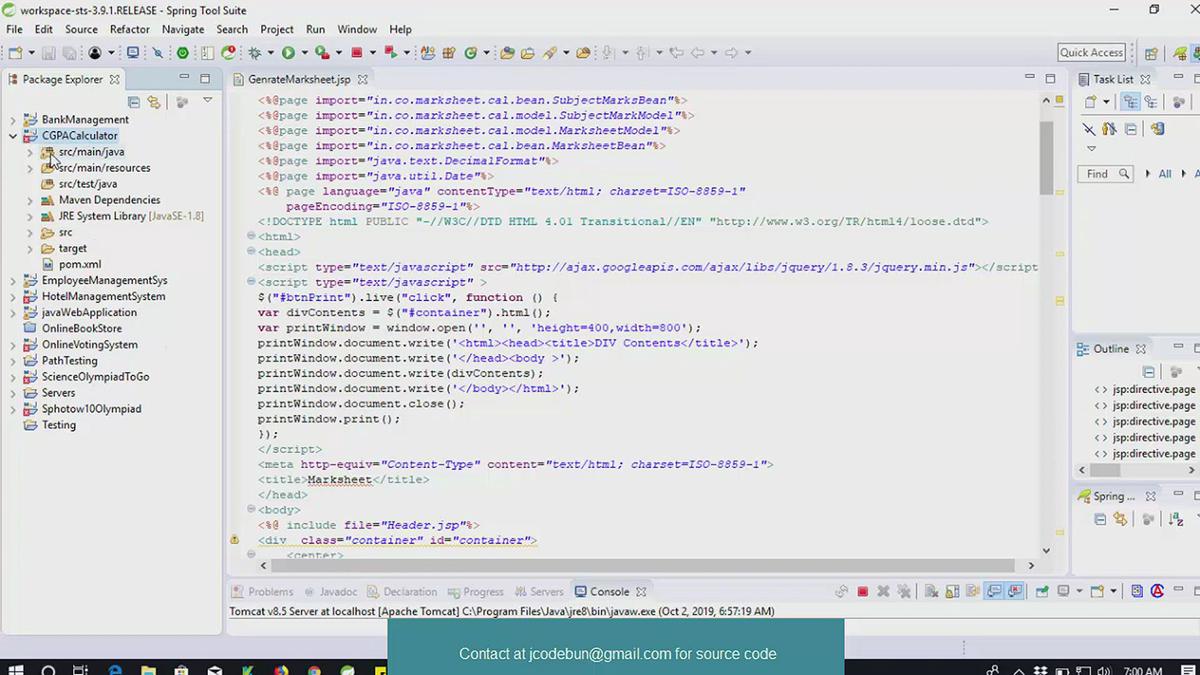Click the New wizard toolbar icon

[x=16, y=52]
